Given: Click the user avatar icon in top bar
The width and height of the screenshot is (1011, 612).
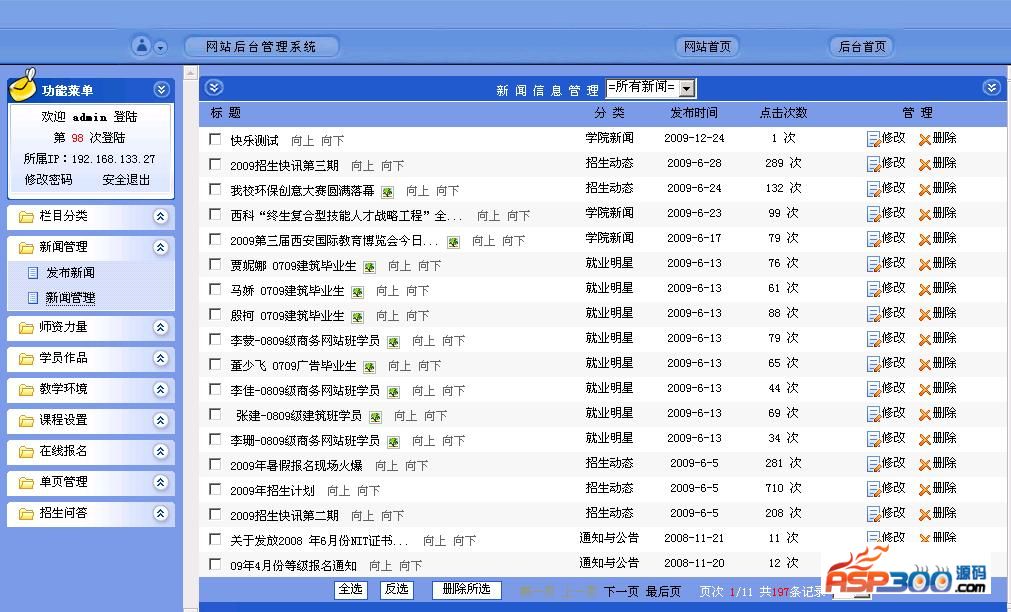Looking at the screenshot, I should 142,46.
